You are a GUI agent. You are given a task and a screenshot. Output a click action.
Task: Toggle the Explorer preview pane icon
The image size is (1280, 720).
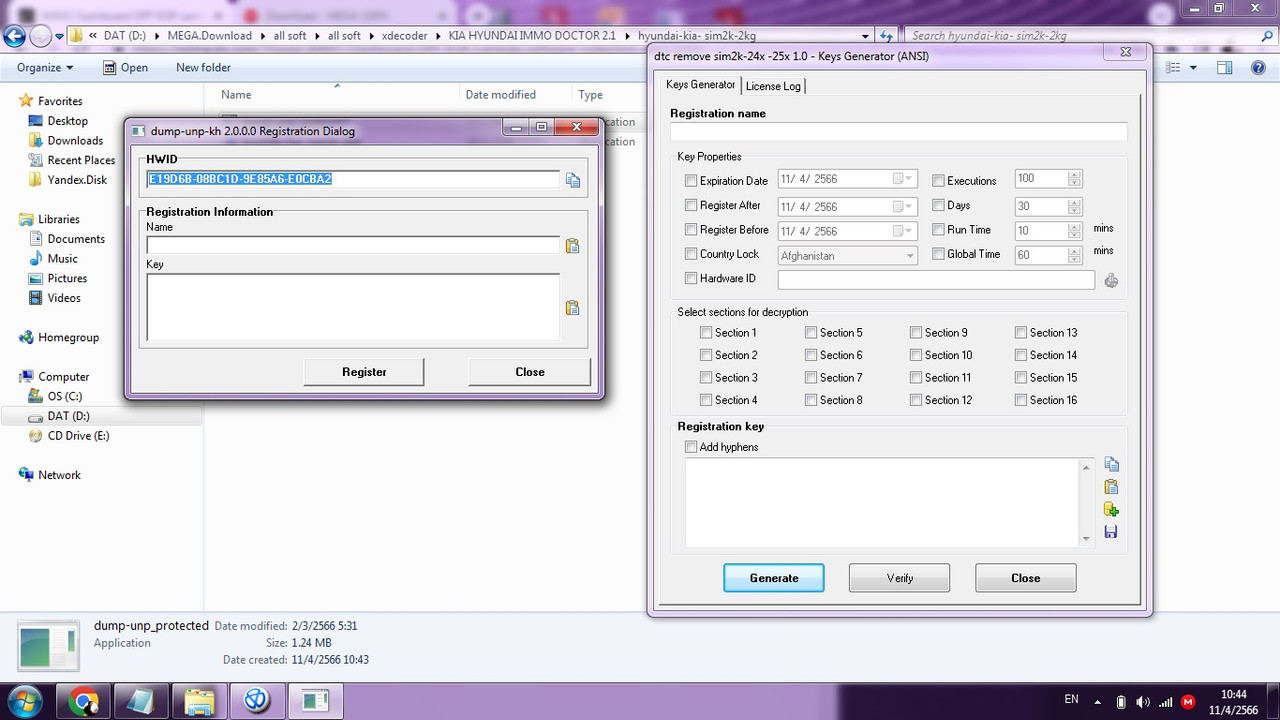[1224, 68]
